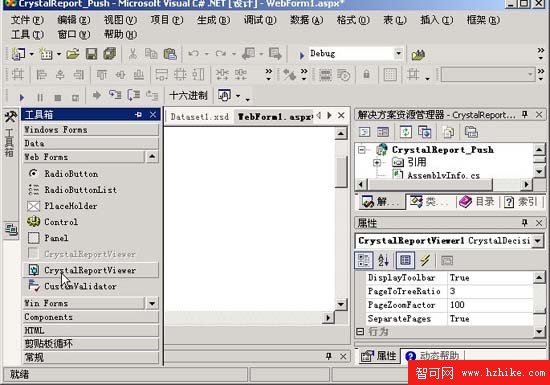550x385 pixels.
Task: Click the Redo arrow icon
Action: coord(221,54)
